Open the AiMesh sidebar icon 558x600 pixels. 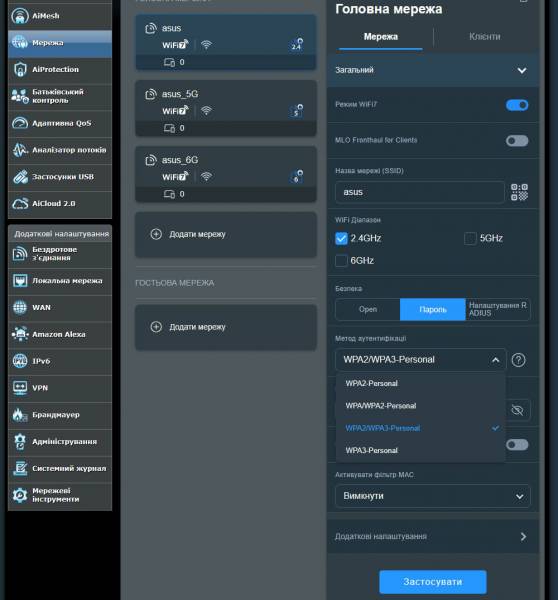click(20, 16)
